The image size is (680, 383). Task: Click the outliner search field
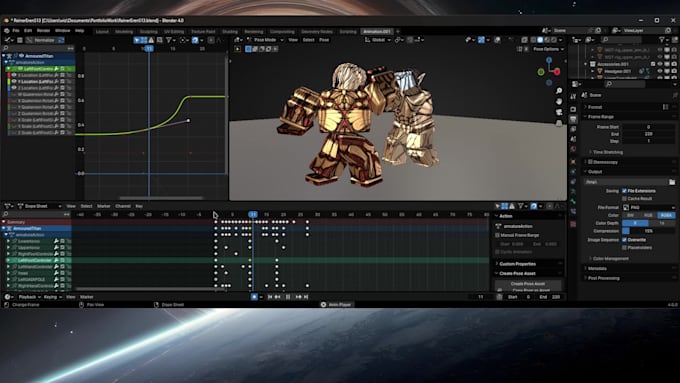pos(621,40)
